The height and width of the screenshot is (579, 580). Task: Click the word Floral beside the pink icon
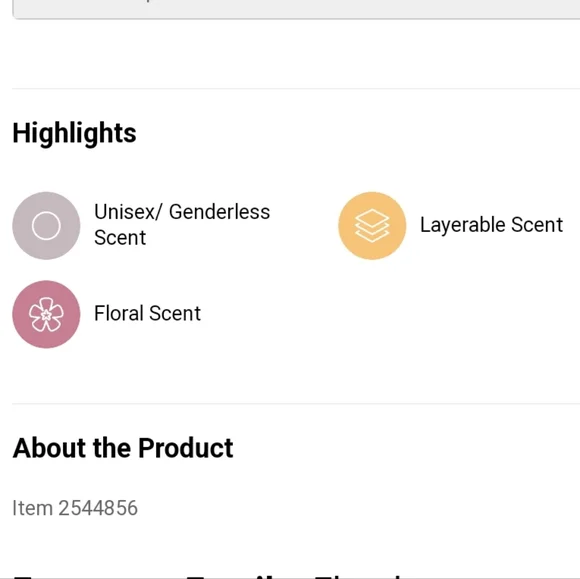pyautogui.click(x=119, y=313)
